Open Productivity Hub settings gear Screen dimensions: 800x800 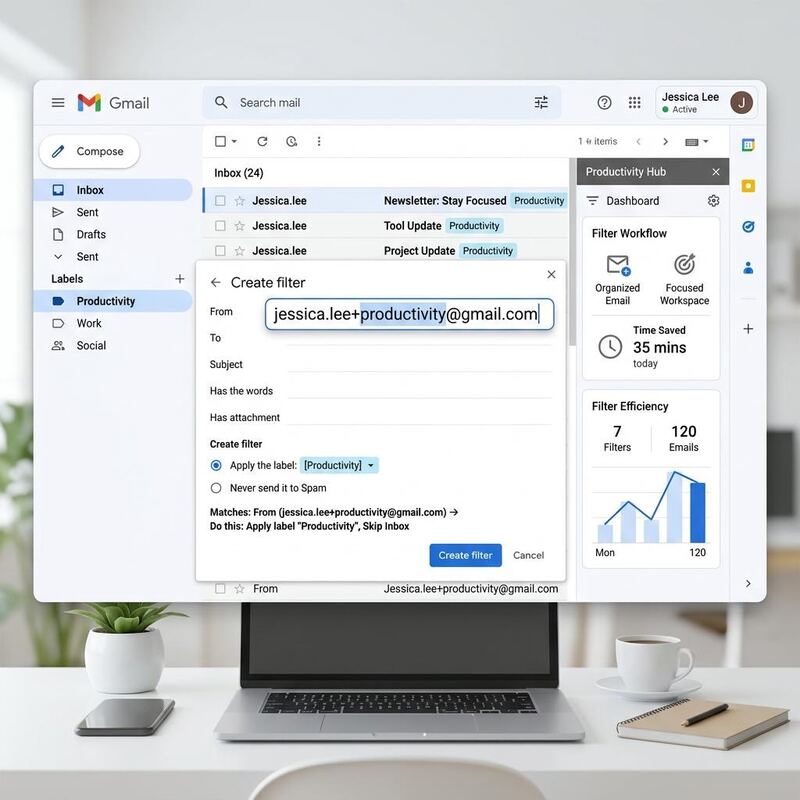click(x=713, y=201)
